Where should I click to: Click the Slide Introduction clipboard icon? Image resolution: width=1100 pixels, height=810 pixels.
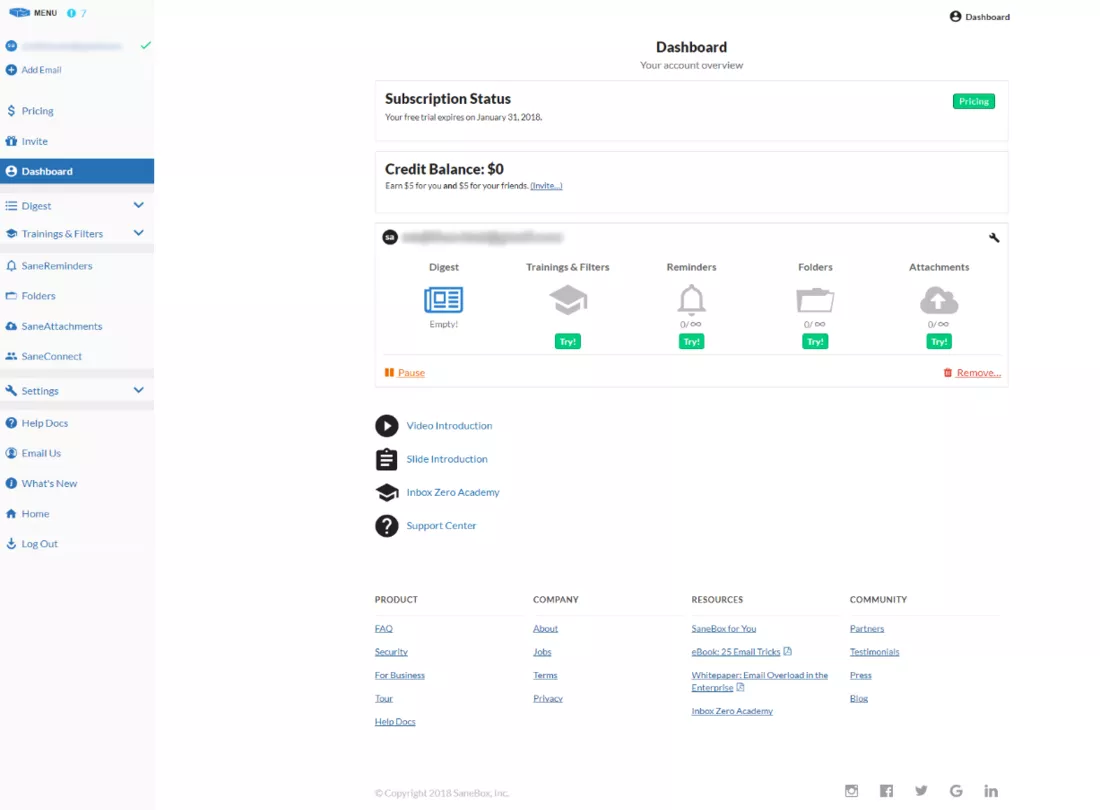pos(387,459)
